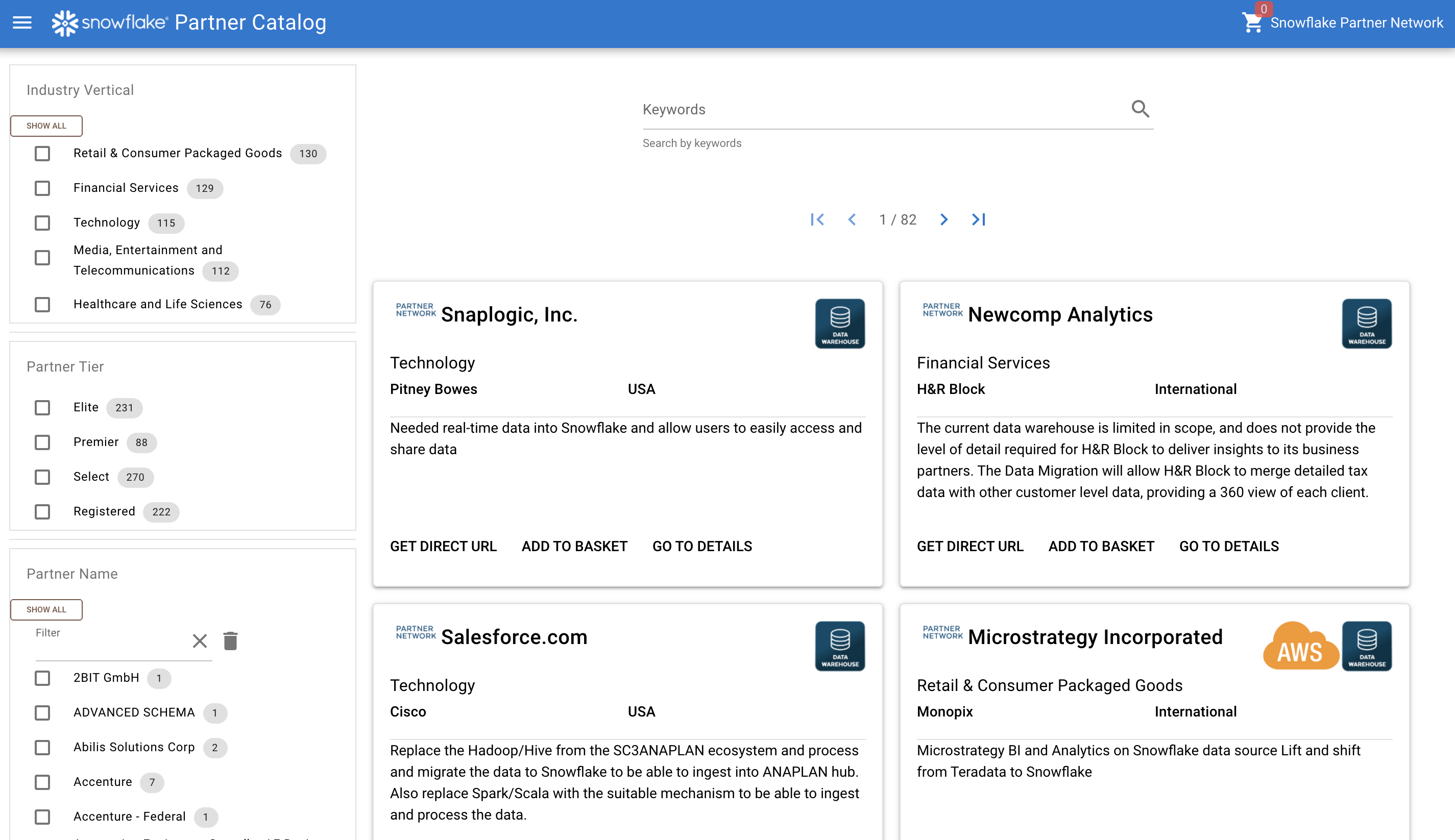Jump to the first results page
Screen dimensions: 1455x840
[818, 220]
